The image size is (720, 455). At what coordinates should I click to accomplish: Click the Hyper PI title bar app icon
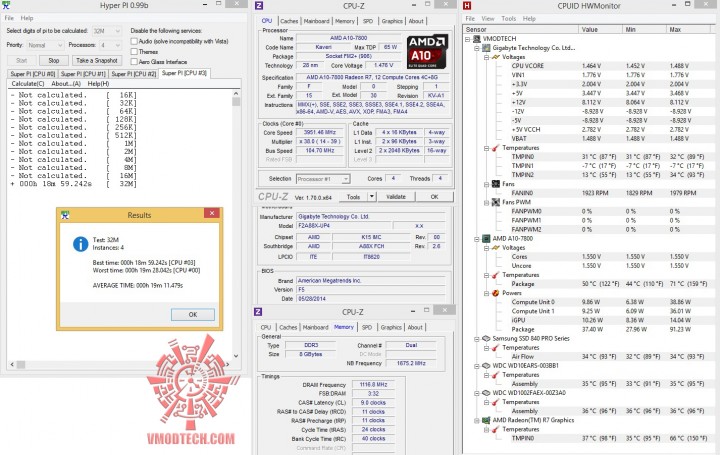point(6,6)
